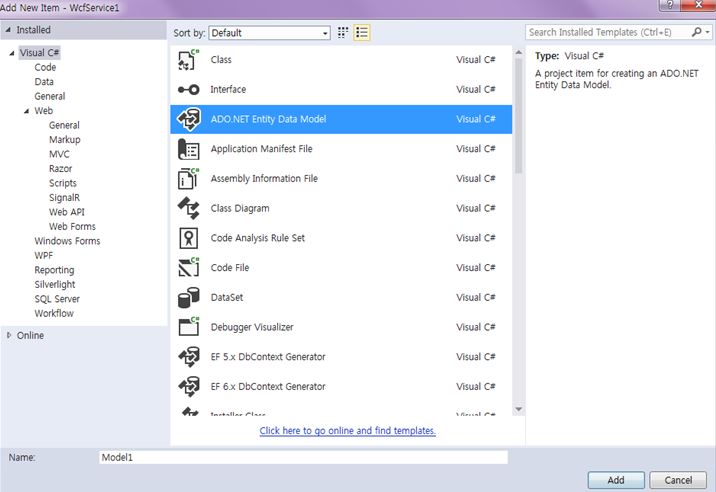716x492 pixels.
Task: Select the Data category
Action: click(x=44, y=82)
